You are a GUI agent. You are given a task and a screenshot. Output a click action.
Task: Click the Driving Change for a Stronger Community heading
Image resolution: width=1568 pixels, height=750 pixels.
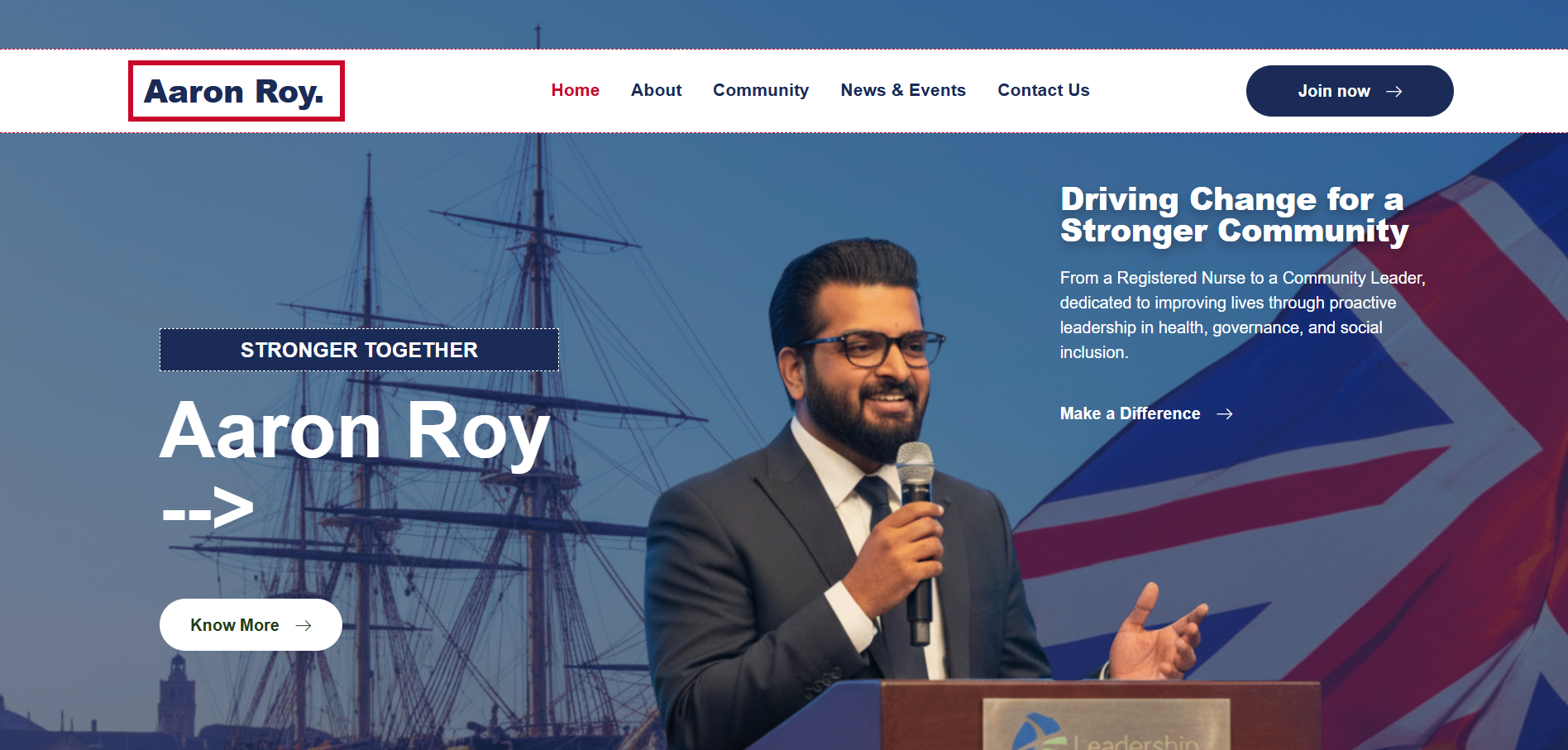coord(1234,215)
